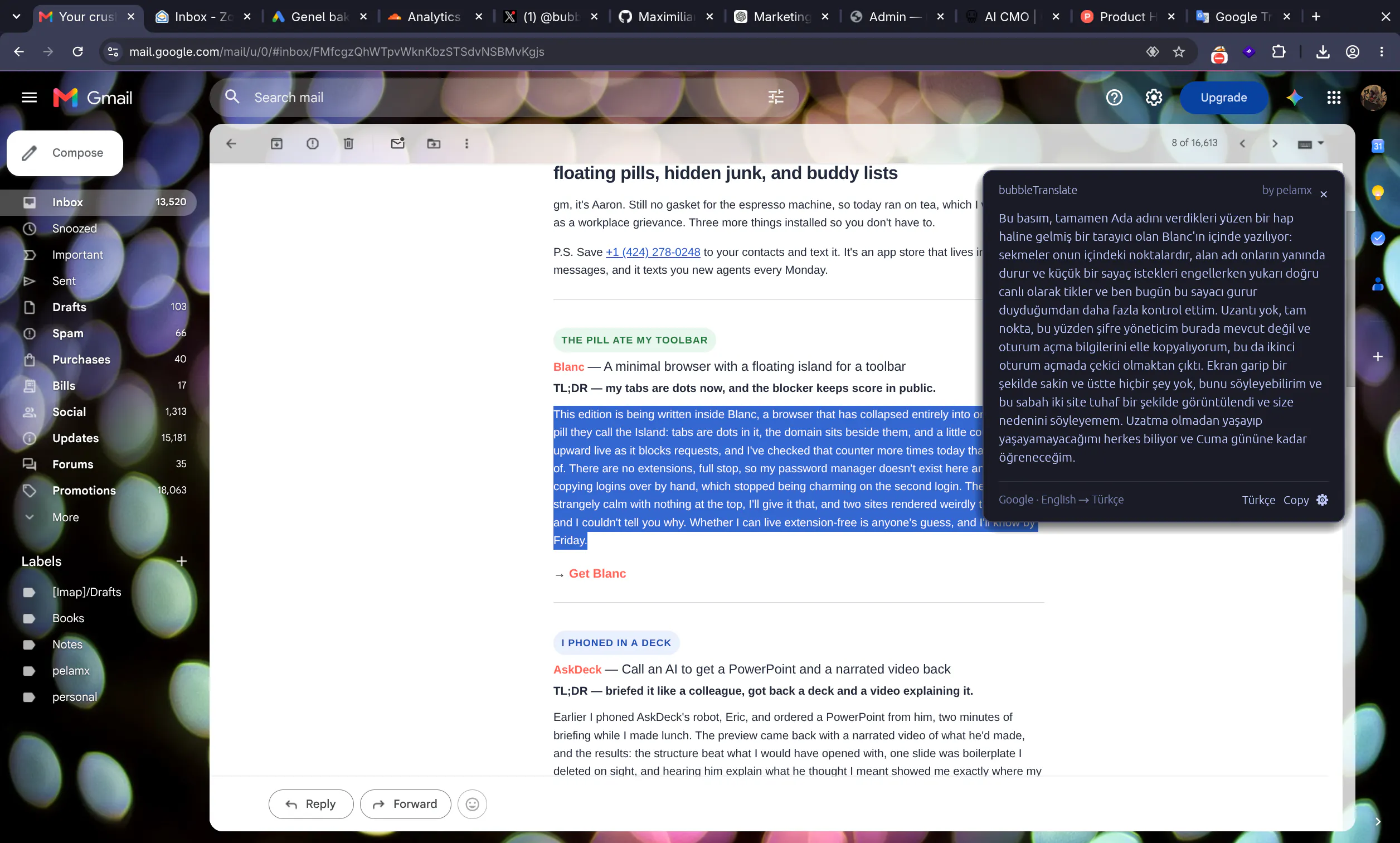Open bubbleTranslate settings gear
Image resolution: width=1400 pixels, height=843 pixels.
pos(1322,500)
